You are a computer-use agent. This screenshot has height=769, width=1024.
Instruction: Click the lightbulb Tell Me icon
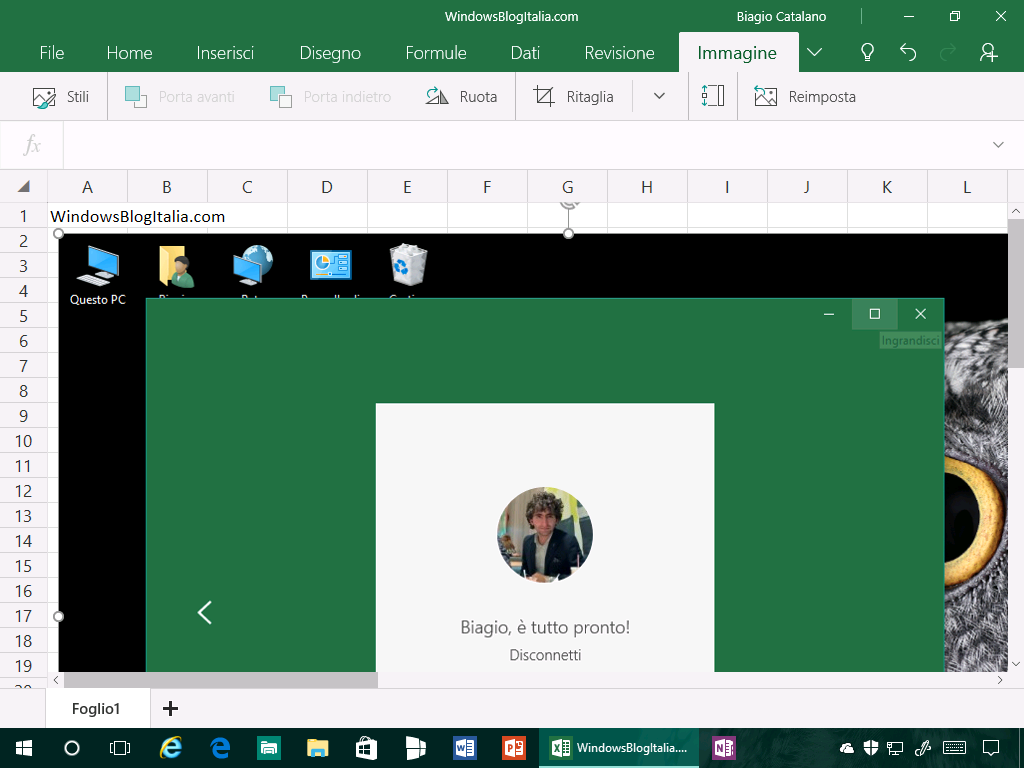coord(867,52)
